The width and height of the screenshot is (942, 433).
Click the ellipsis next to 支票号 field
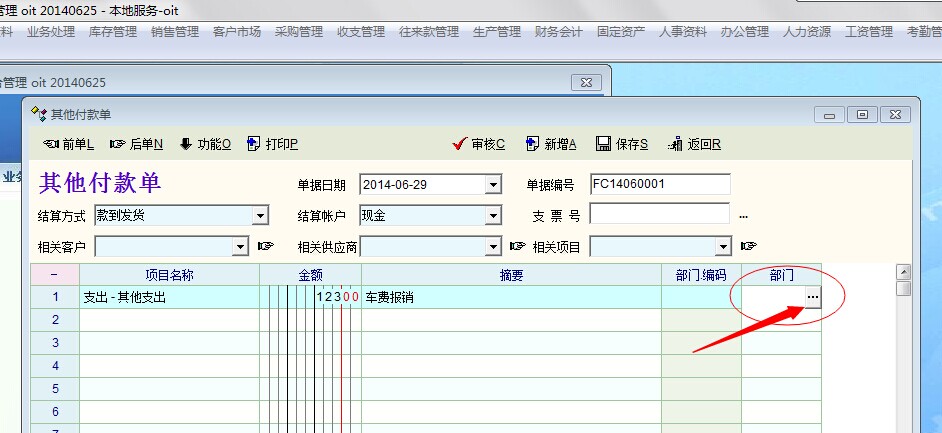coord(743,215)
